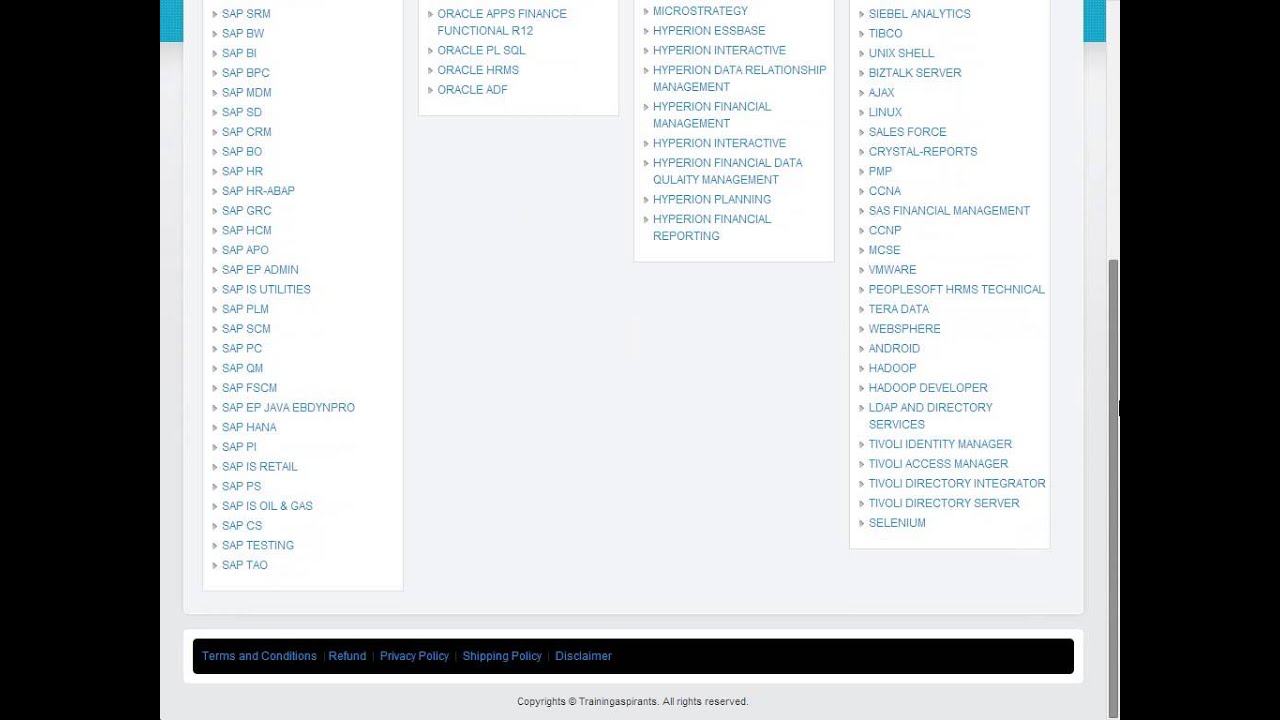This screenshot has width=1280, height=720.
Task: Open the SAP FSCM link
Action: (x=250, y=388)
